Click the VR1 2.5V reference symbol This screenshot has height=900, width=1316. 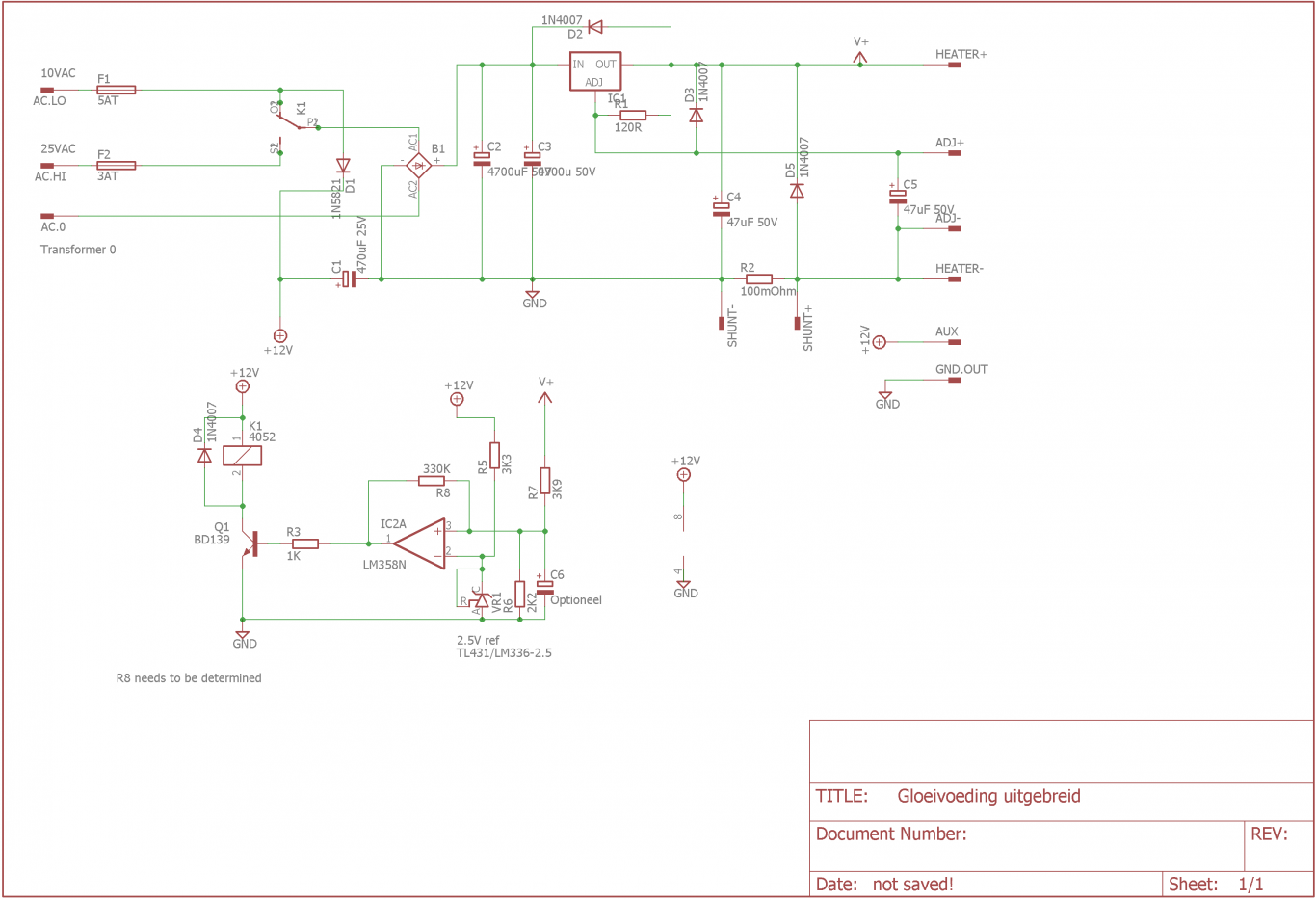[x=482, y=600]
